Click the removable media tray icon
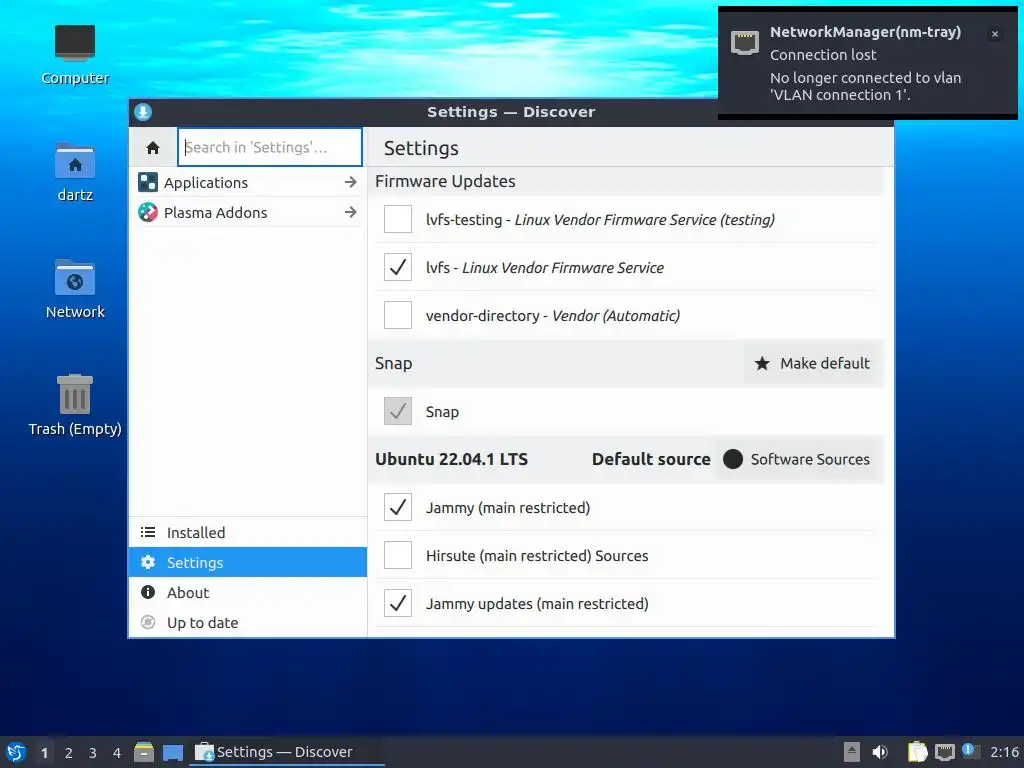This screenshot has width=1024, height=768. coord(852,752)
